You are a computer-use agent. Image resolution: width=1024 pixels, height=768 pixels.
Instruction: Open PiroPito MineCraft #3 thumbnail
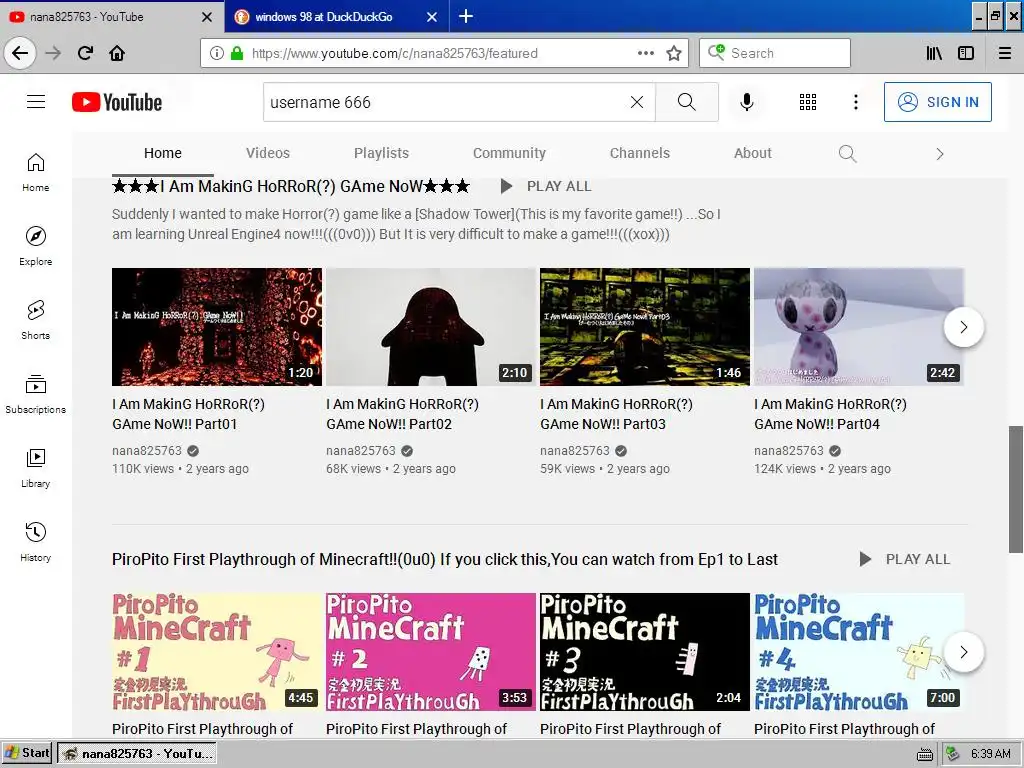tap(645, 652)
